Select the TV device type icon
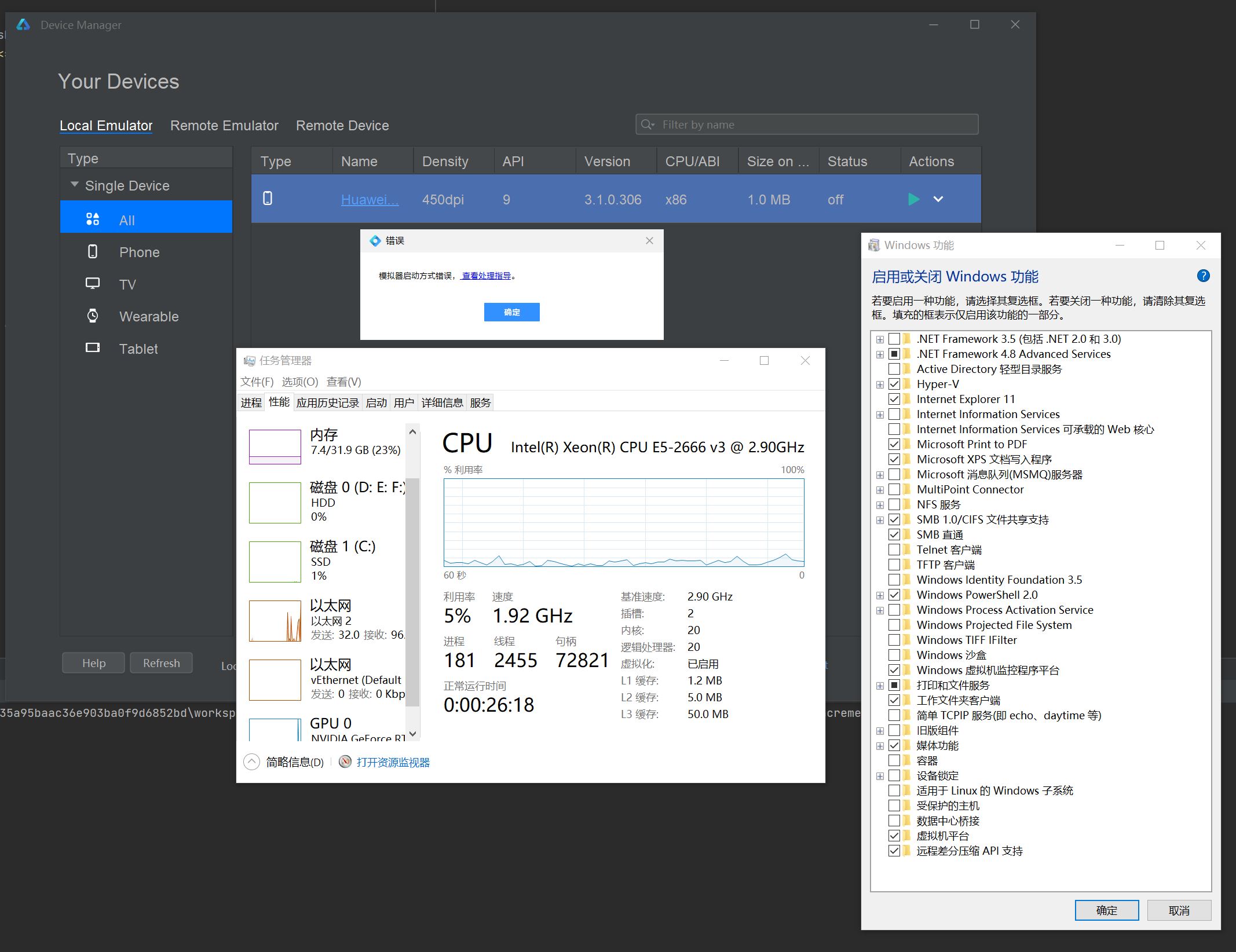Viewport: 1236px width, 952px height. [93, 284]
